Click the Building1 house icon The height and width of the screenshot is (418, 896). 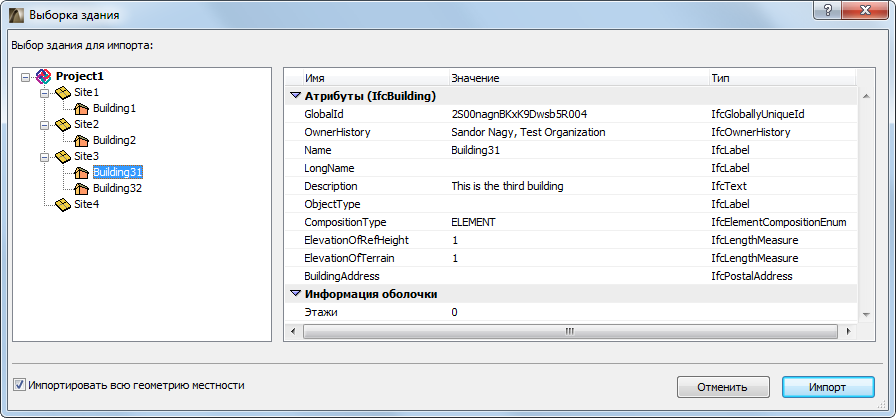(x=82, y=108)
